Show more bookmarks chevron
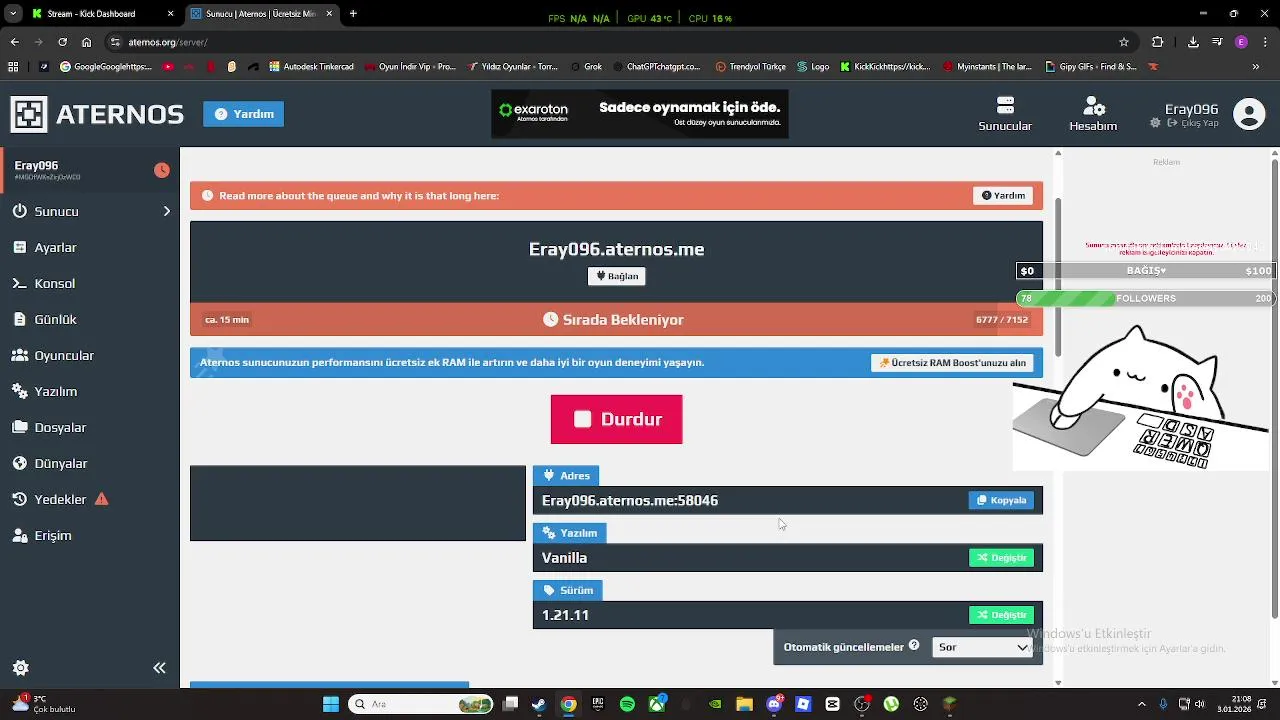The height and width of the screenshot is (720, 1280). point(1256,67)
